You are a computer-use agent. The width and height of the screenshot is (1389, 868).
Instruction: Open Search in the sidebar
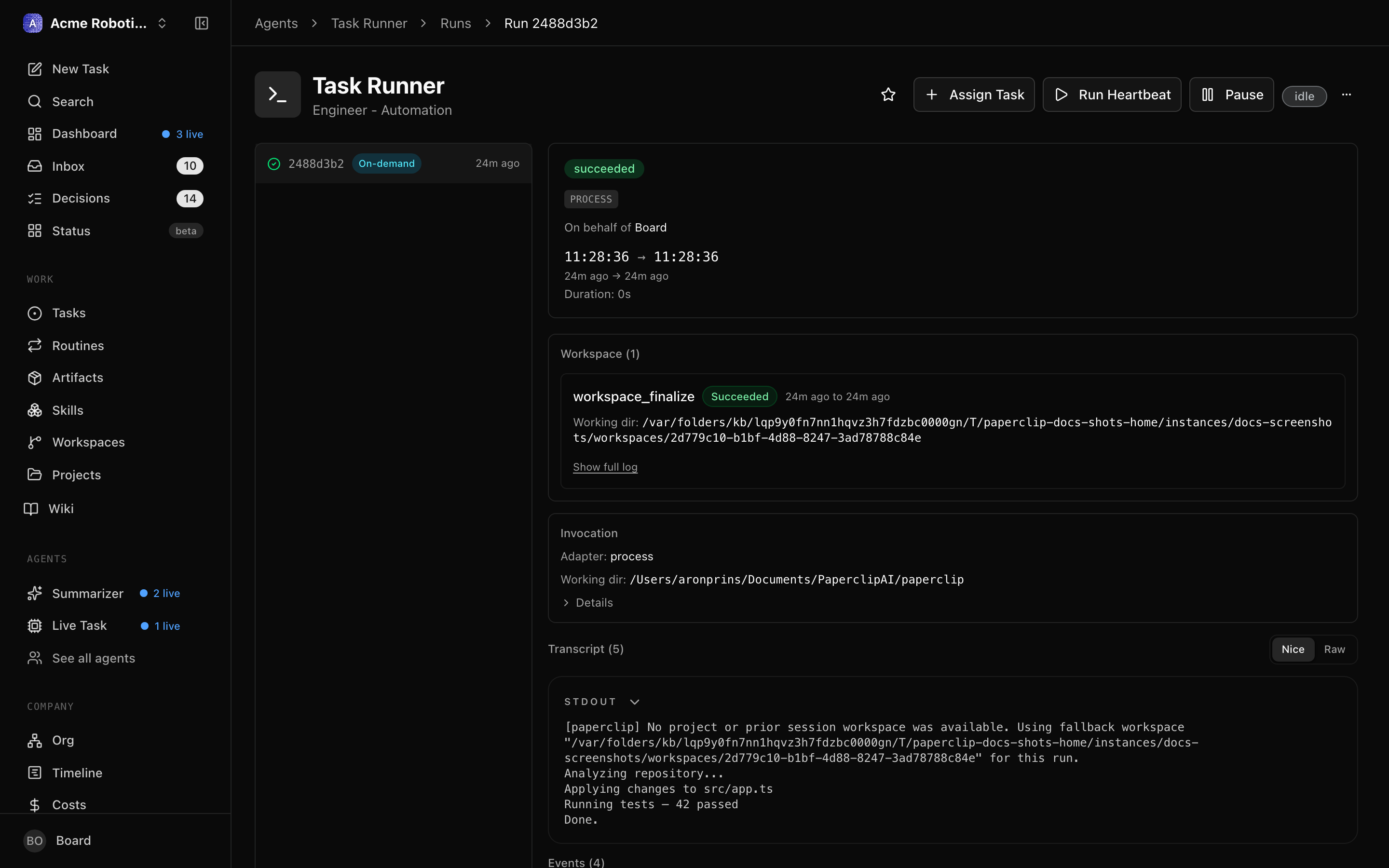pyautogui.click(x=115, y=102)
